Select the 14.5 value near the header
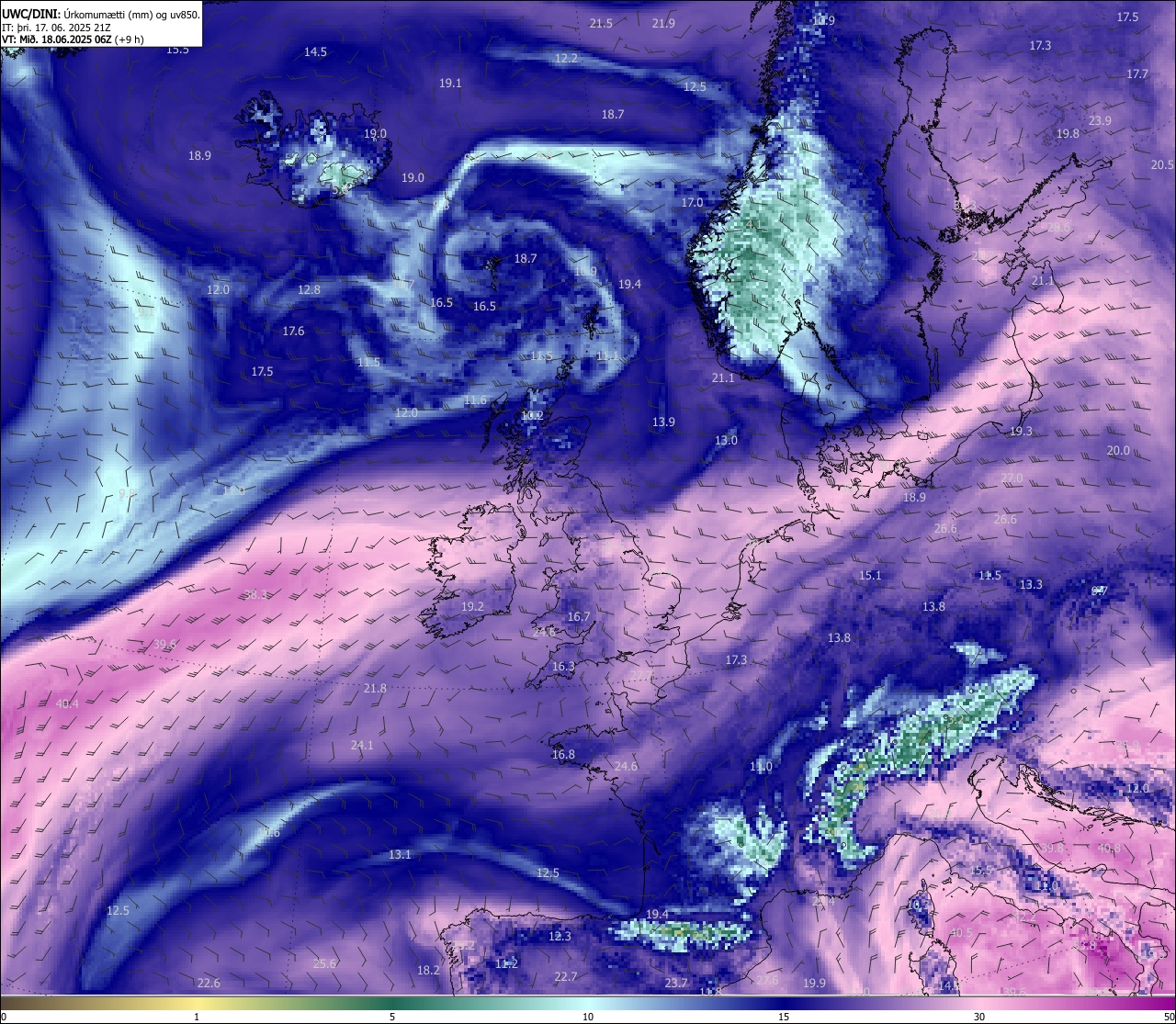Viewport: 1176px width, 1024px height. (315, 52)
